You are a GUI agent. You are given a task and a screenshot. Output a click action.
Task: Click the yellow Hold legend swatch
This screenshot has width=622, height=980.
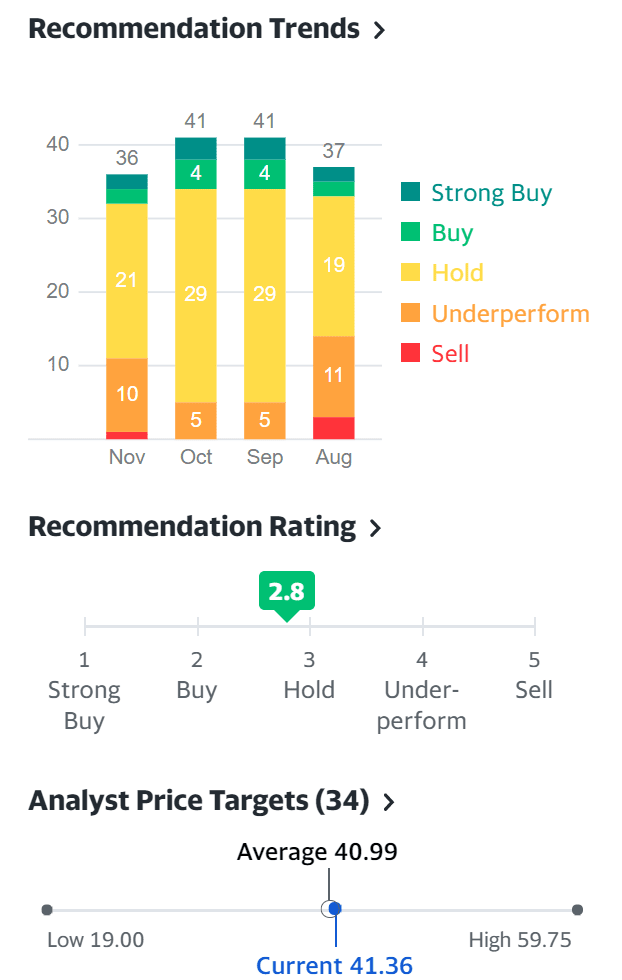click(x=410, y=273)
